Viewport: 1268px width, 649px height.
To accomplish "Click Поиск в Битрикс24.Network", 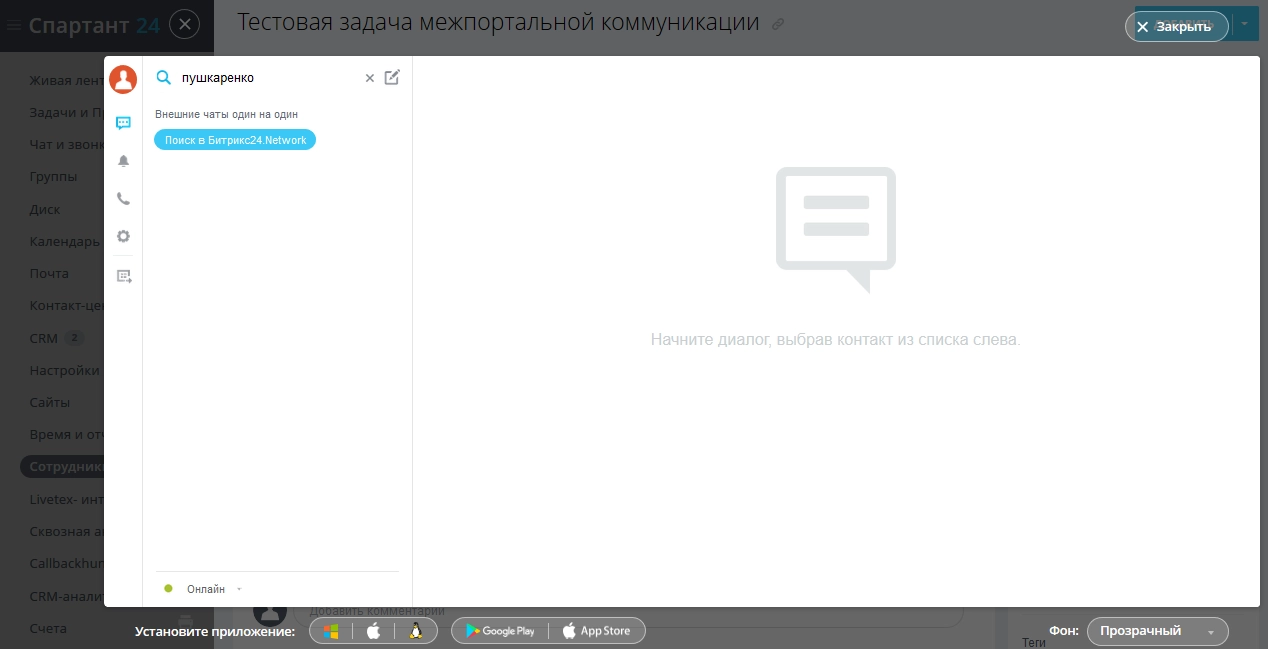I will coord(235,140).
